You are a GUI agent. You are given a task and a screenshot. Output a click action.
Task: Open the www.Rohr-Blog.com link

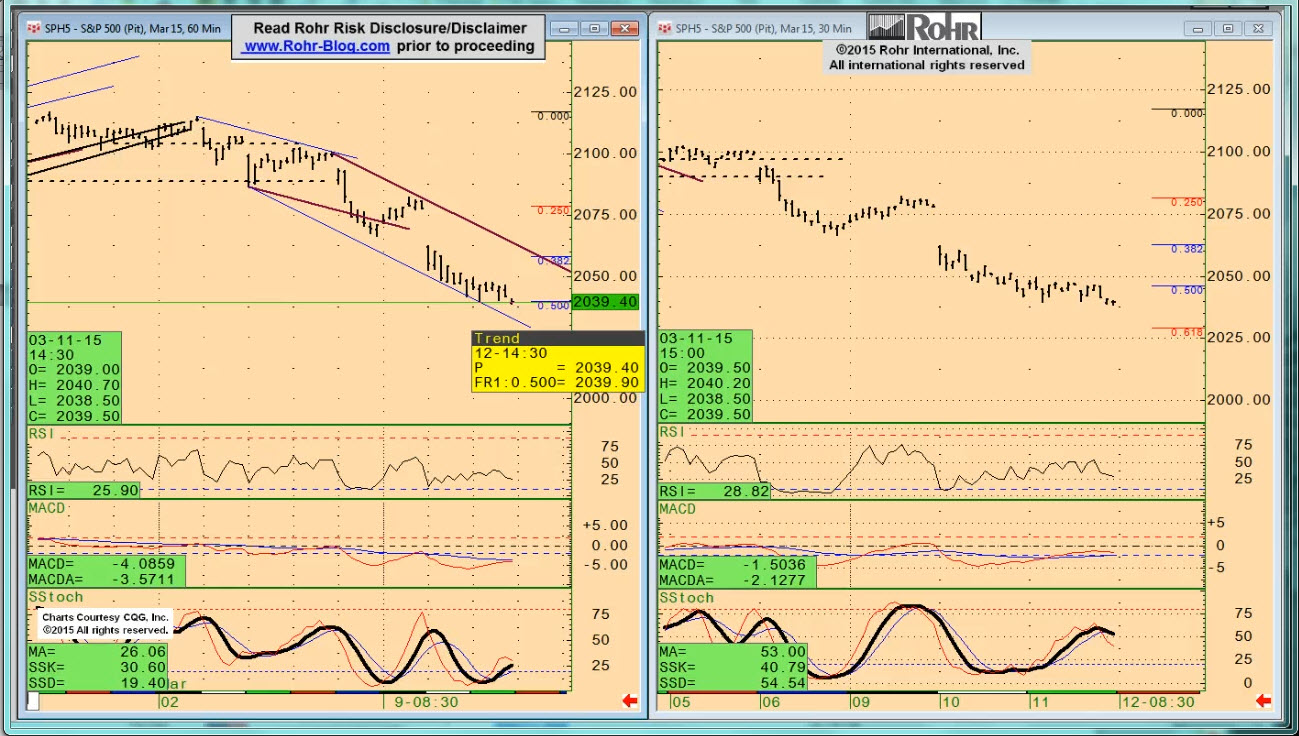click(317, 46)
